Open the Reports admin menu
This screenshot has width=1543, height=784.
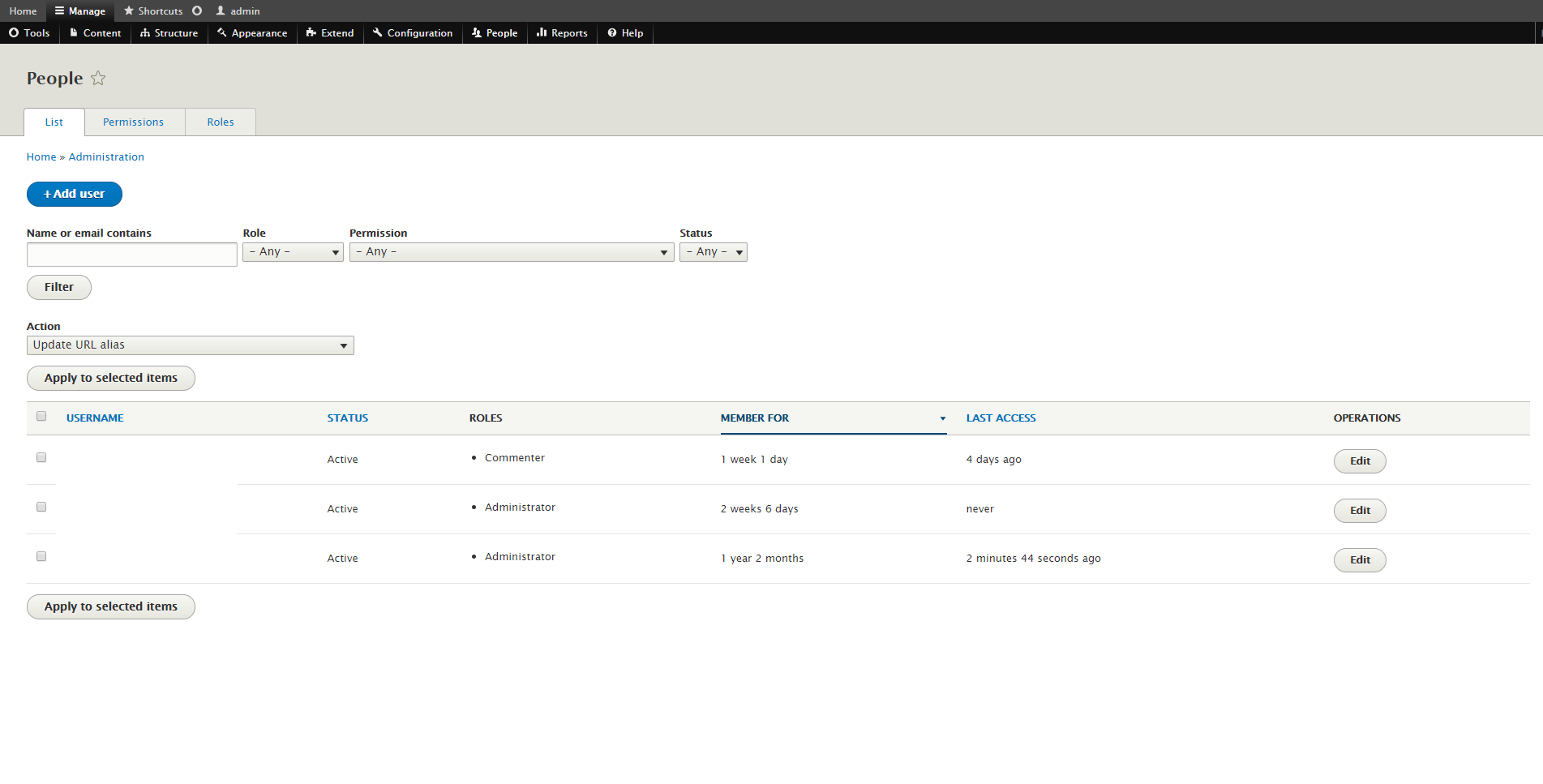click(x=562, y=33)
